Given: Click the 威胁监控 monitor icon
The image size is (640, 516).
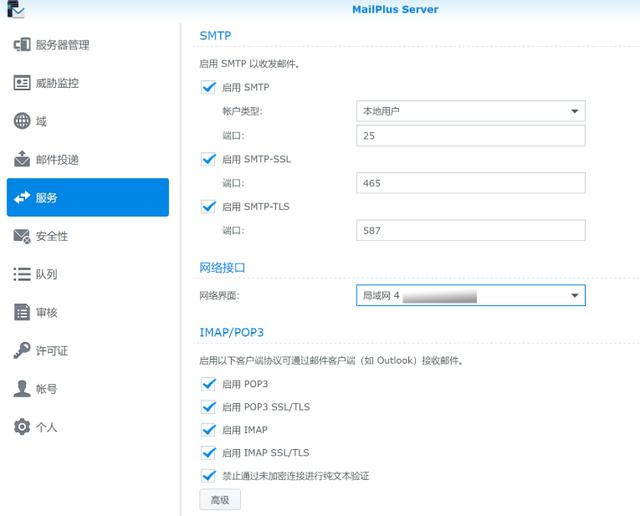Looking at the screenshot, I should click(x=22, y=83).
